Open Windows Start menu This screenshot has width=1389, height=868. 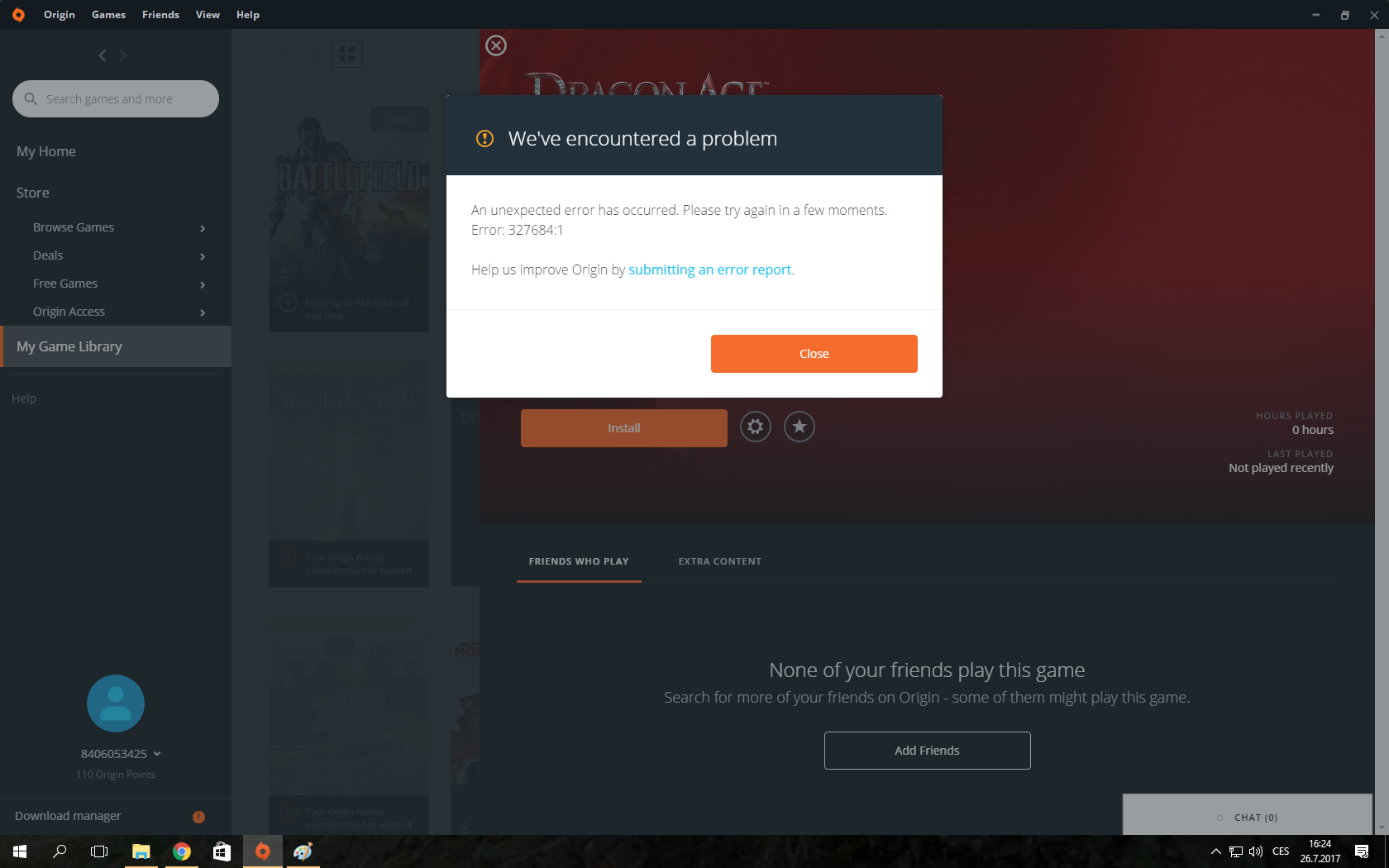20,851
